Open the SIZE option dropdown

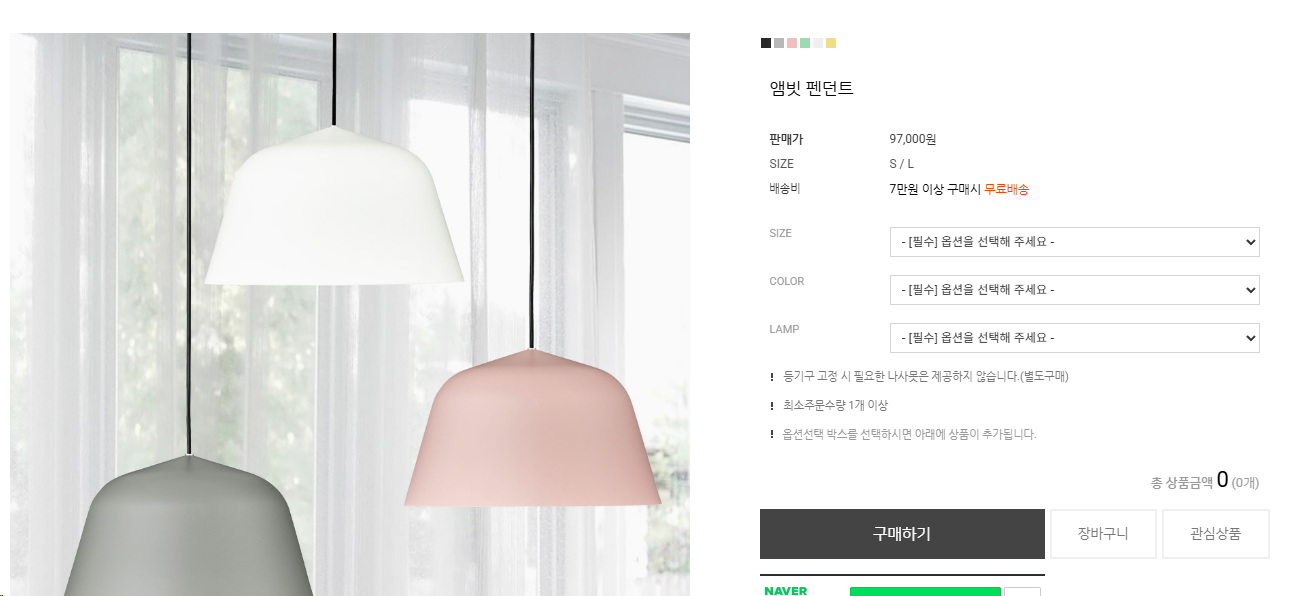[1074, 242]
